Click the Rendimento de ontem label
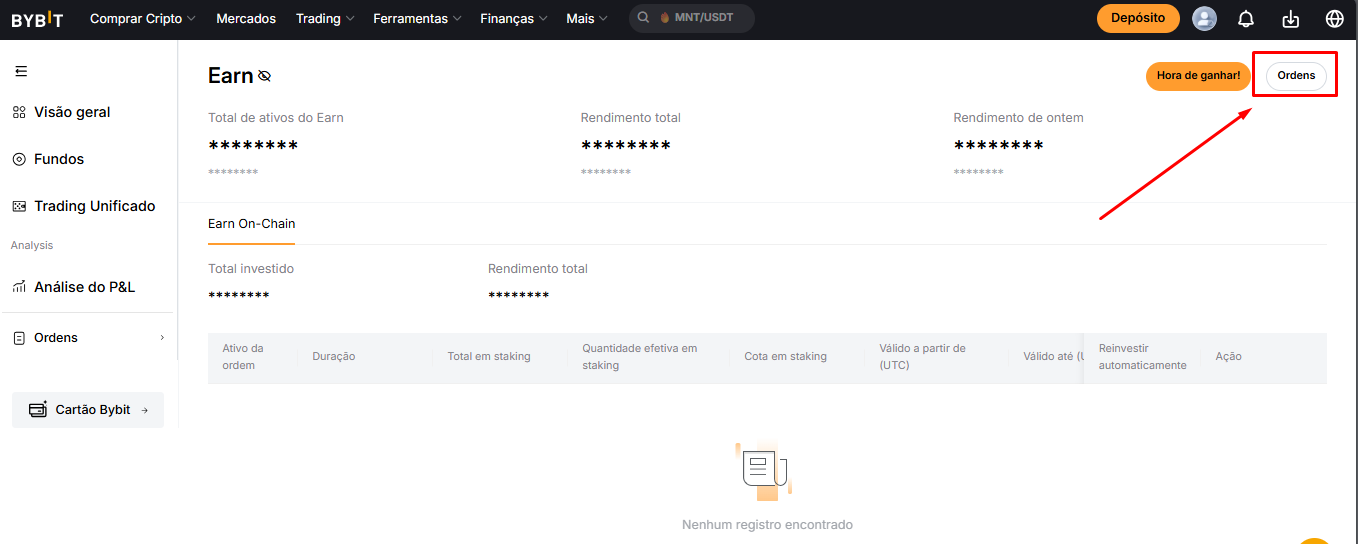This screenshot has width=1358, height=544. coord(1018,118)
